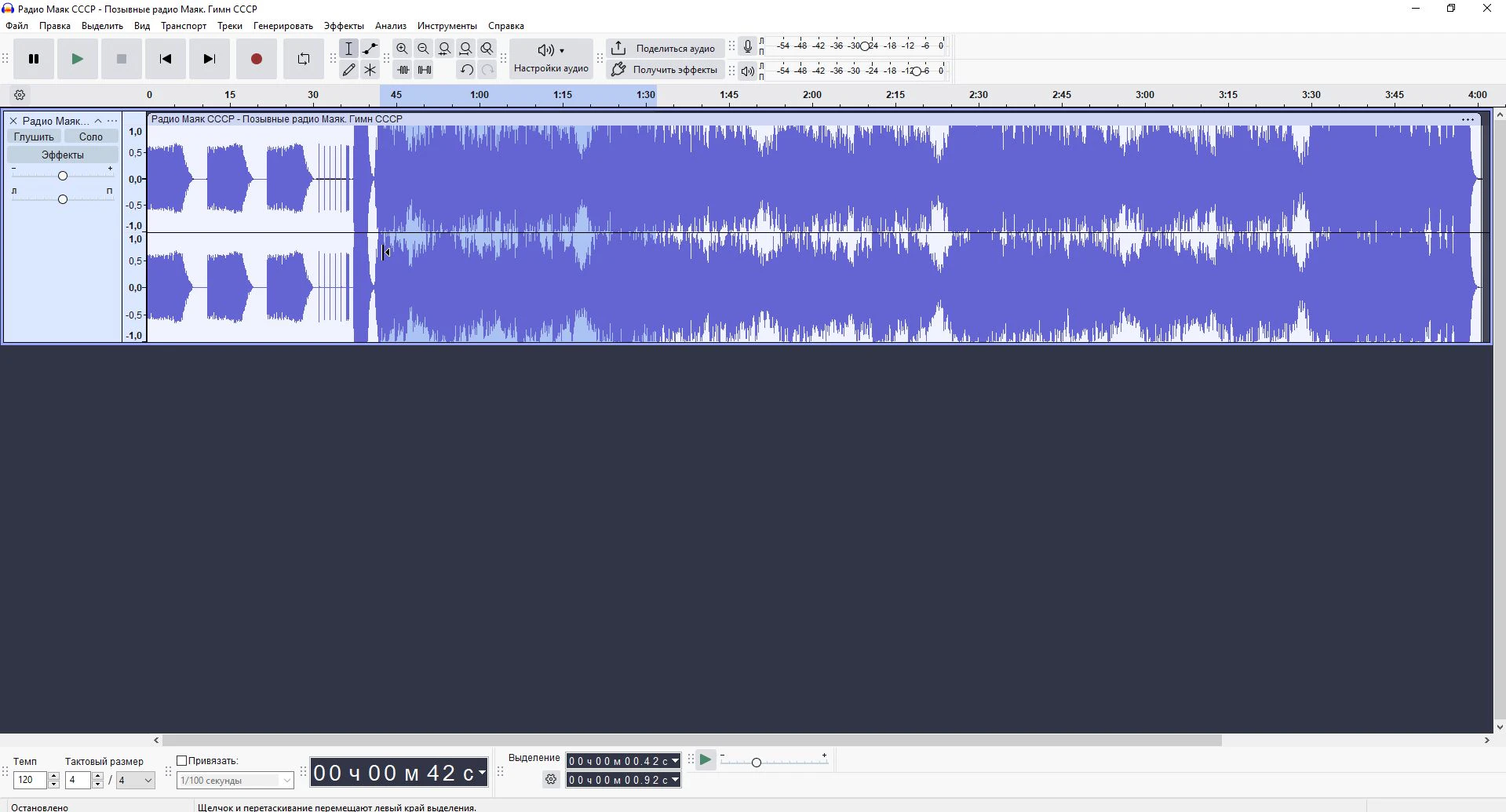
Task: Mute track with Глушить button
Action: (x=34, y=137)
